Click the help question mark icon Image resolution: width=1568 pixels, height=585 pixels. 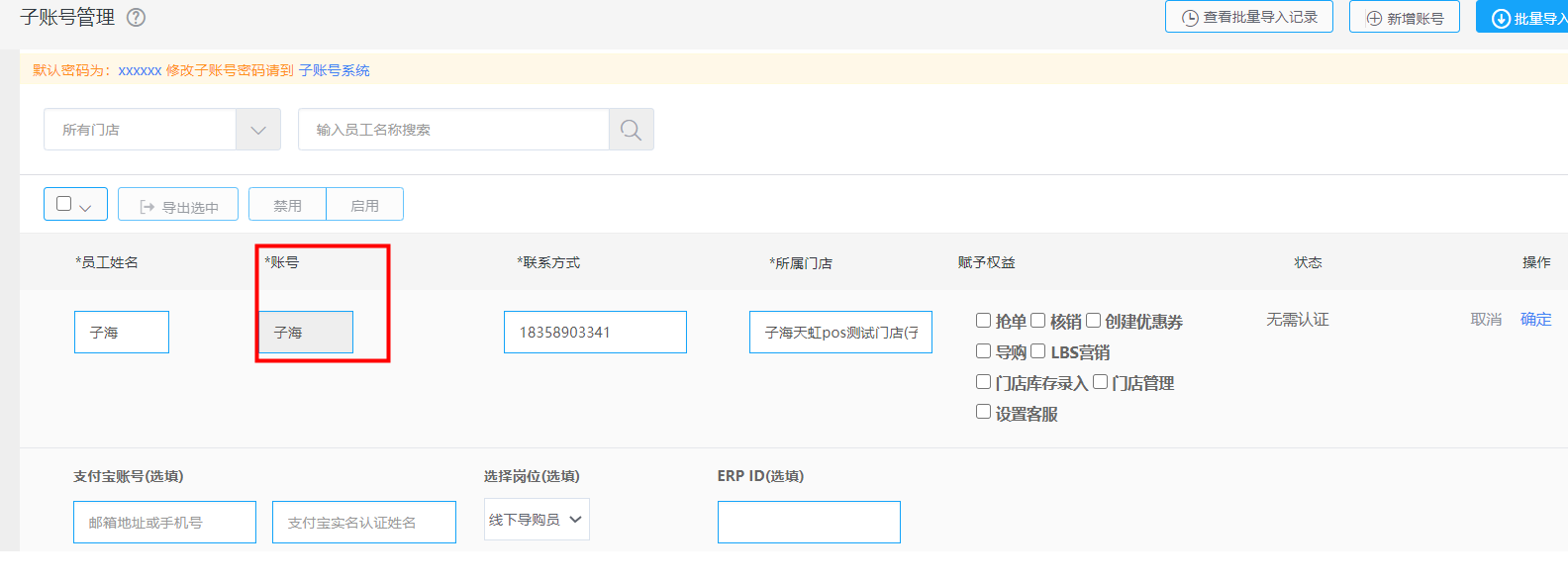pos(137,18)
